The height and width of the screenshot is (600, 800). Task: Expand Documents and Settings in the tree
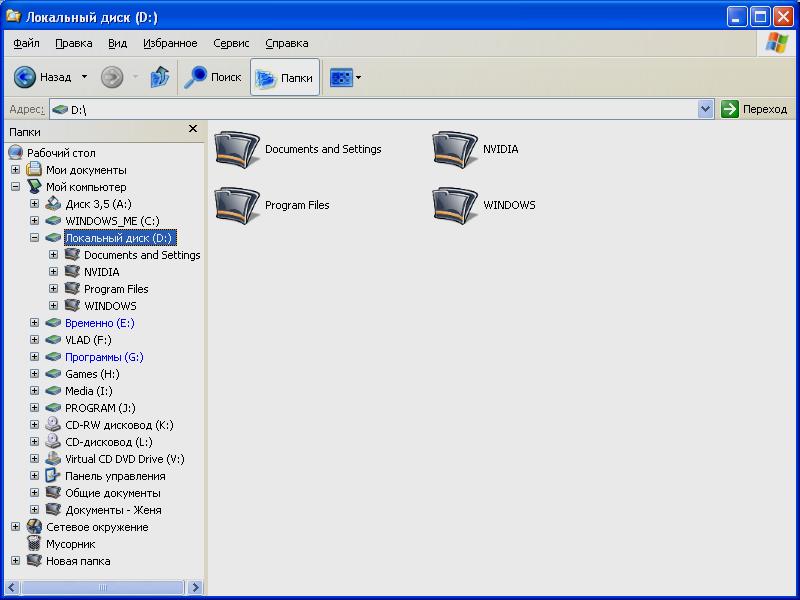coord(53,255)
